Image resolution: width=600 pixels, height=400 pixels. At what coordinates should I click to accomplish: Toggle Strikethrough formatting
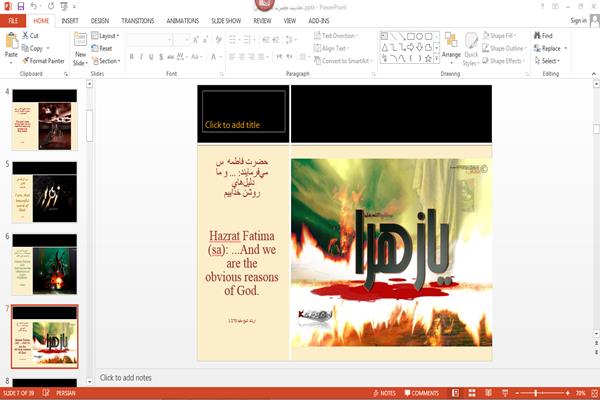tap(171, 57)
